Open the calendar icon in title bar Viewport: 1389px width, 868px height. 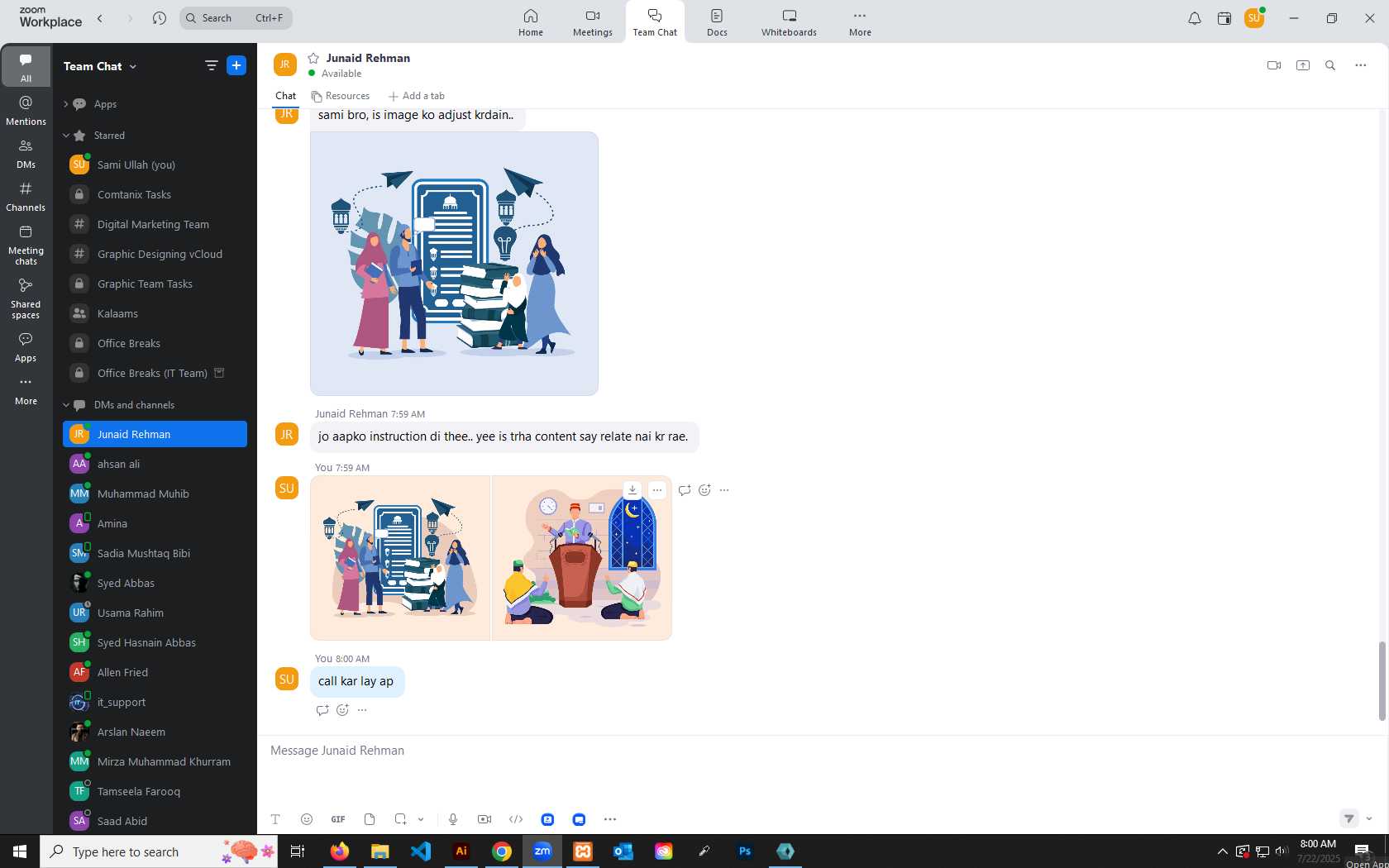(1224, 18)
